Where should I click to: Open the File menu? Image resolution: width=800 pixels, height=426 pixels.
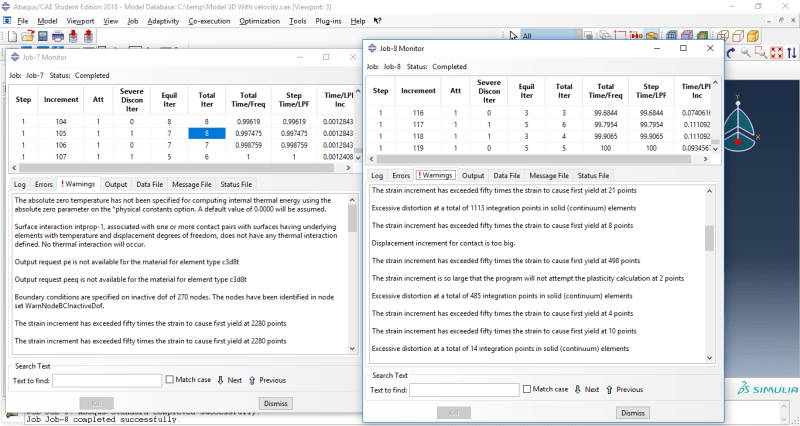22,21
